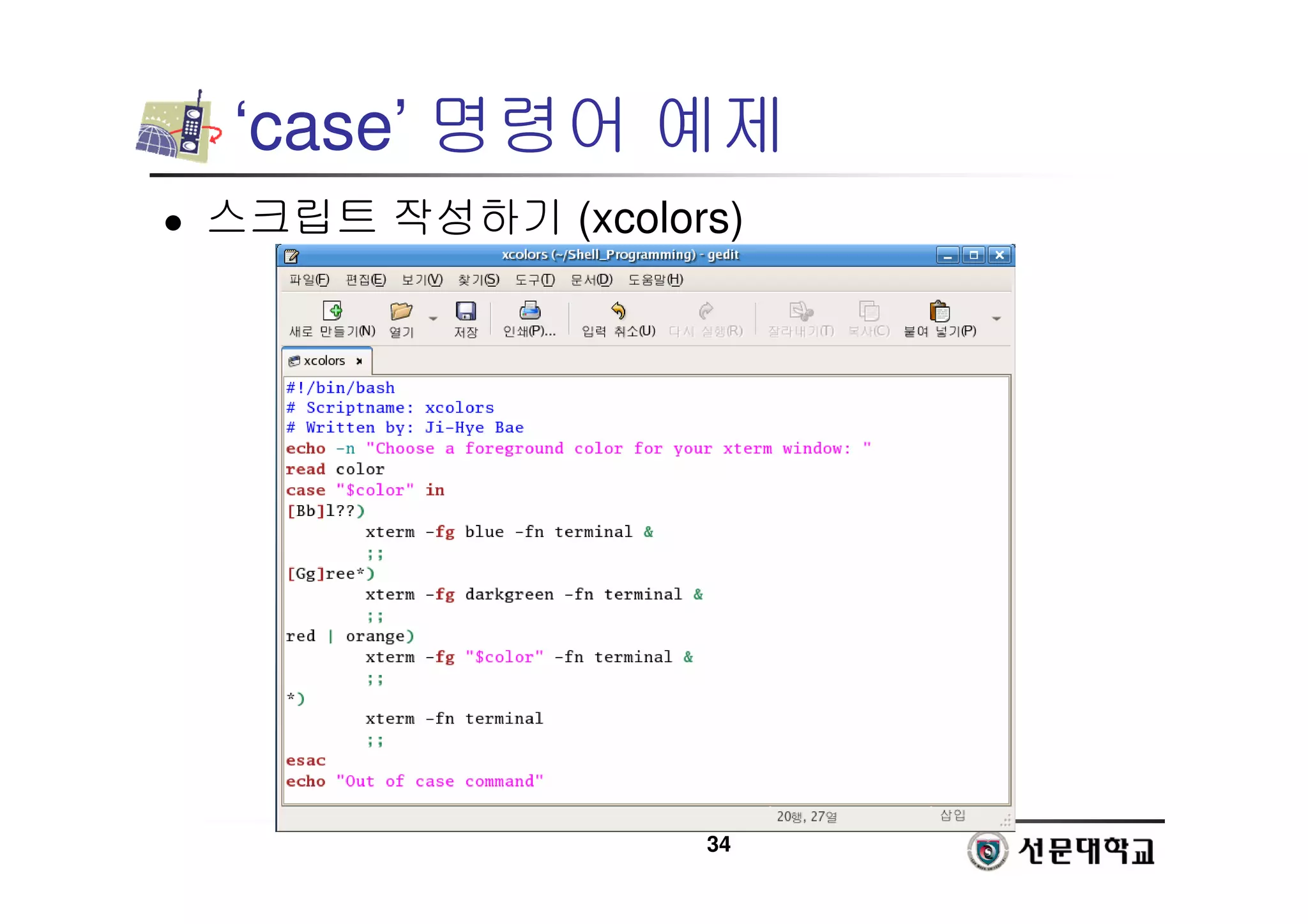Click the '[Bb]l??)' pattern line
1308x924 pixels.
point(326,511)
